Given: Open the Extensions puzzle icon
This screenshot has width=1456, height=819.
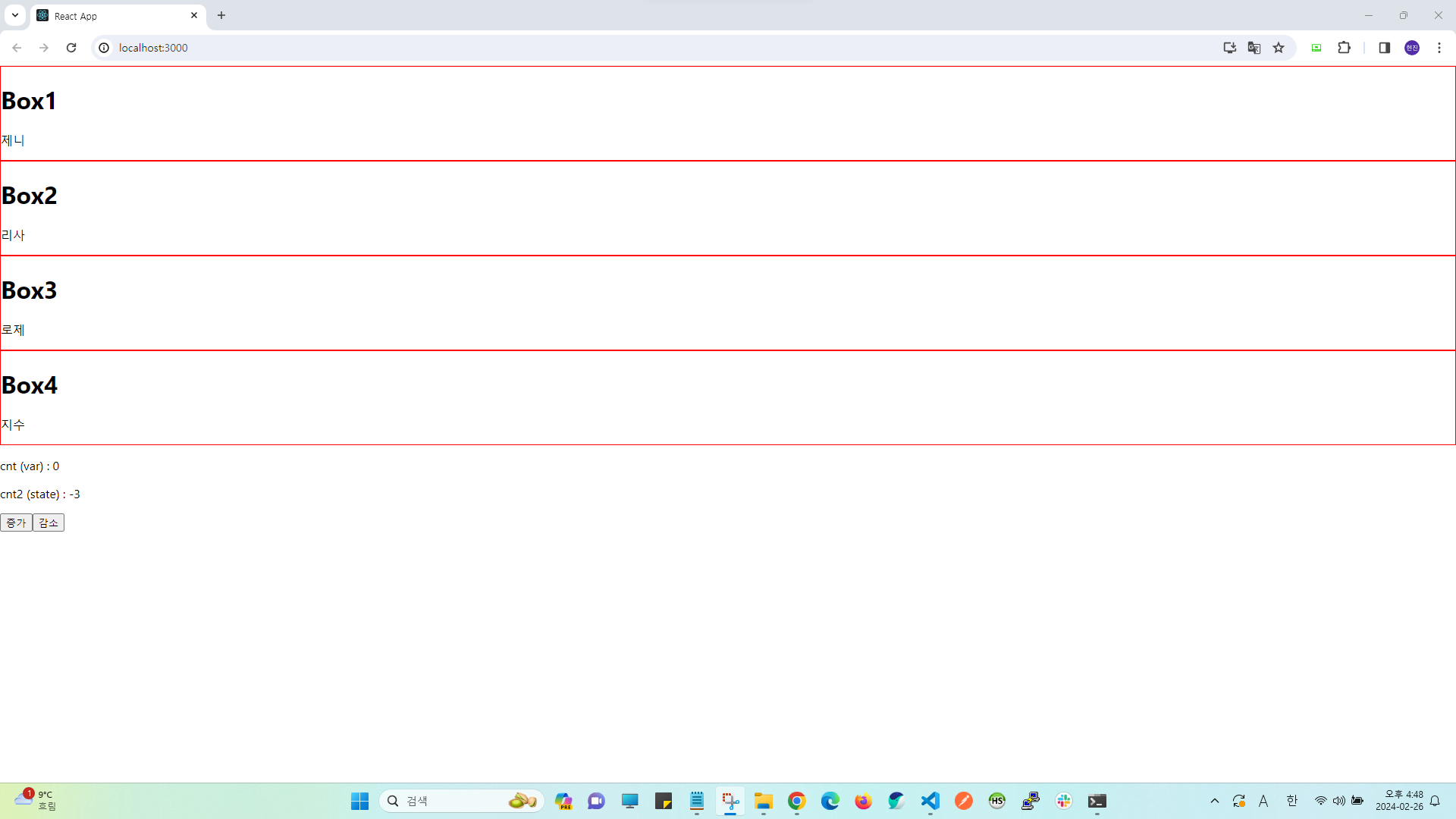Looking at the screenshot, I should click(x=1344, y=48).
